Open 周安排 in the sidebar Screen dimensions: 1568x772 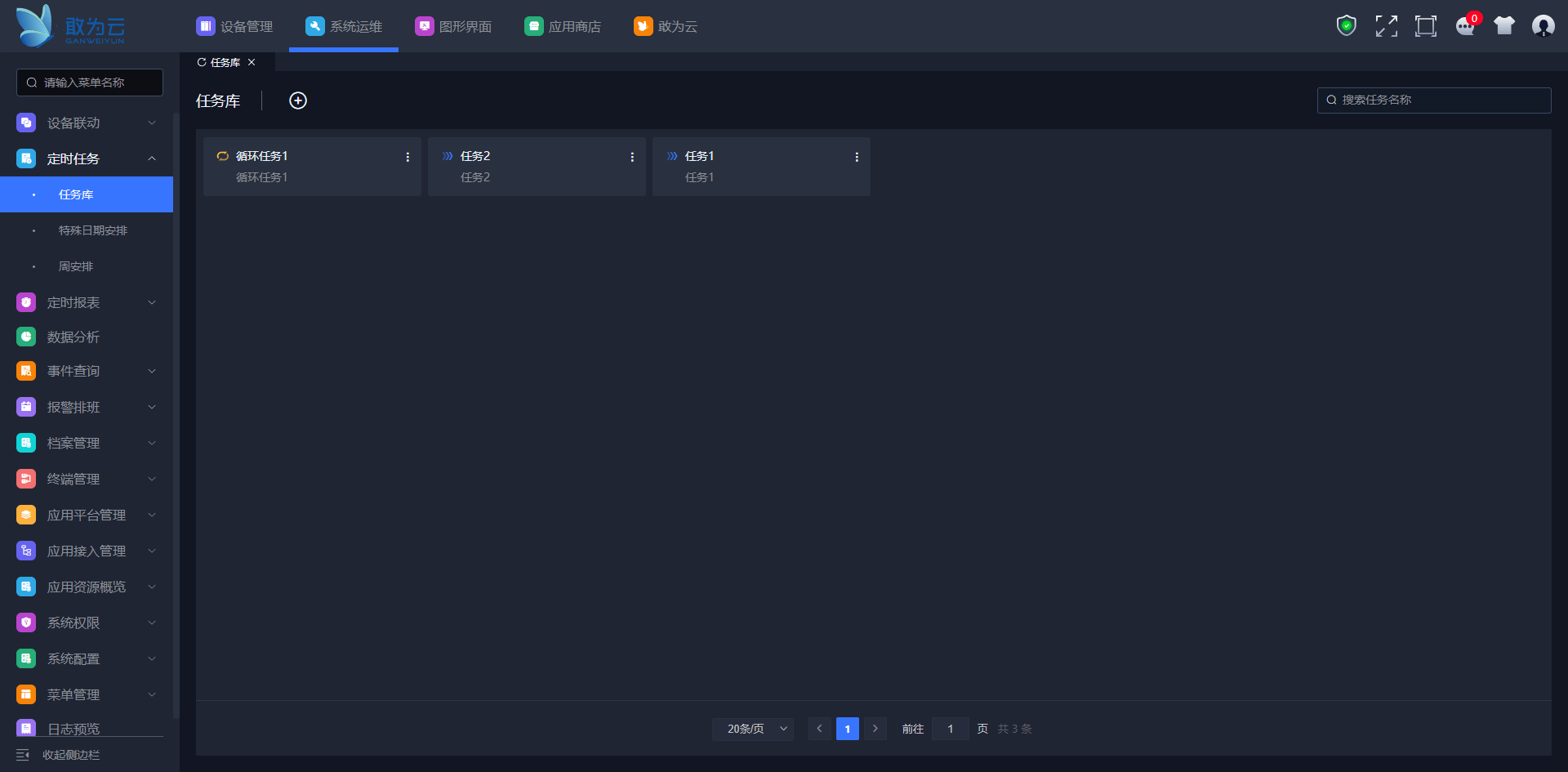[x=87, y=266]
